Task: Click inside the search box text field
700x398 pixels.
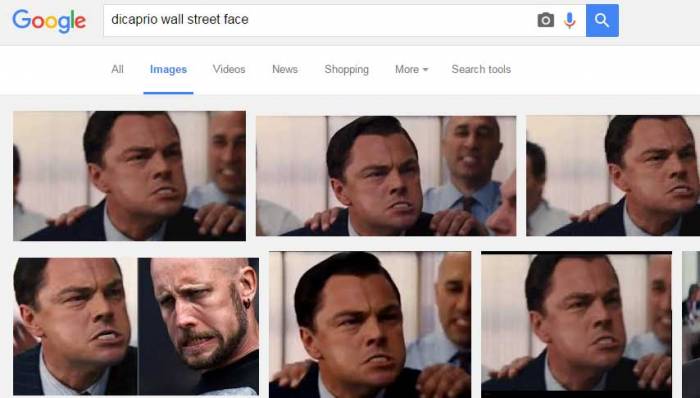Action: [x=319, y=21]
